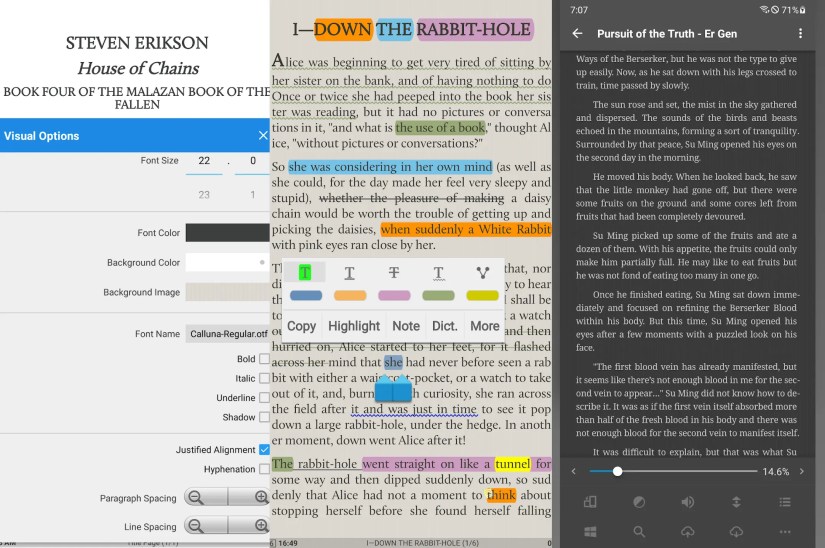Decrease Line Spacing with minus magnifier
The height and width of the screenshot is (548, 825).
196,525
